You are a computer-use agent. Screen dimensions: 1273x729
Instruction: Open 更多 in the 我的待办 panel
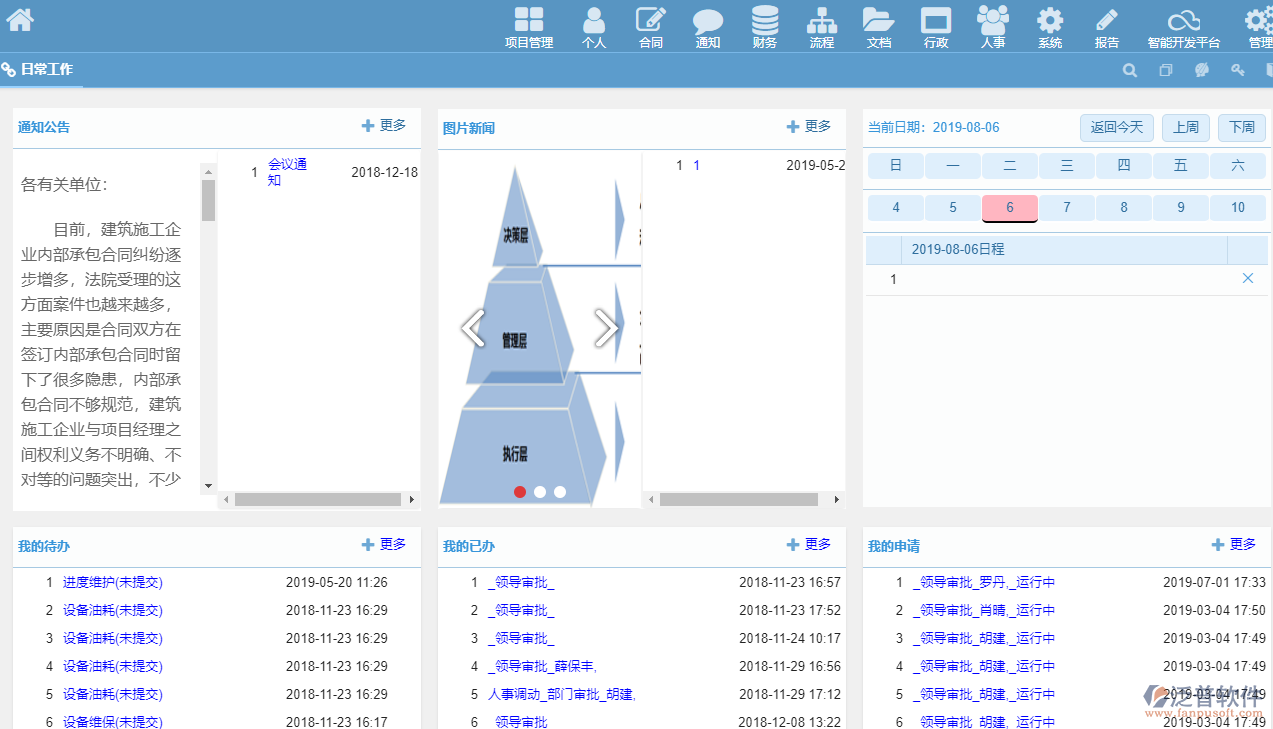point(384,545)
